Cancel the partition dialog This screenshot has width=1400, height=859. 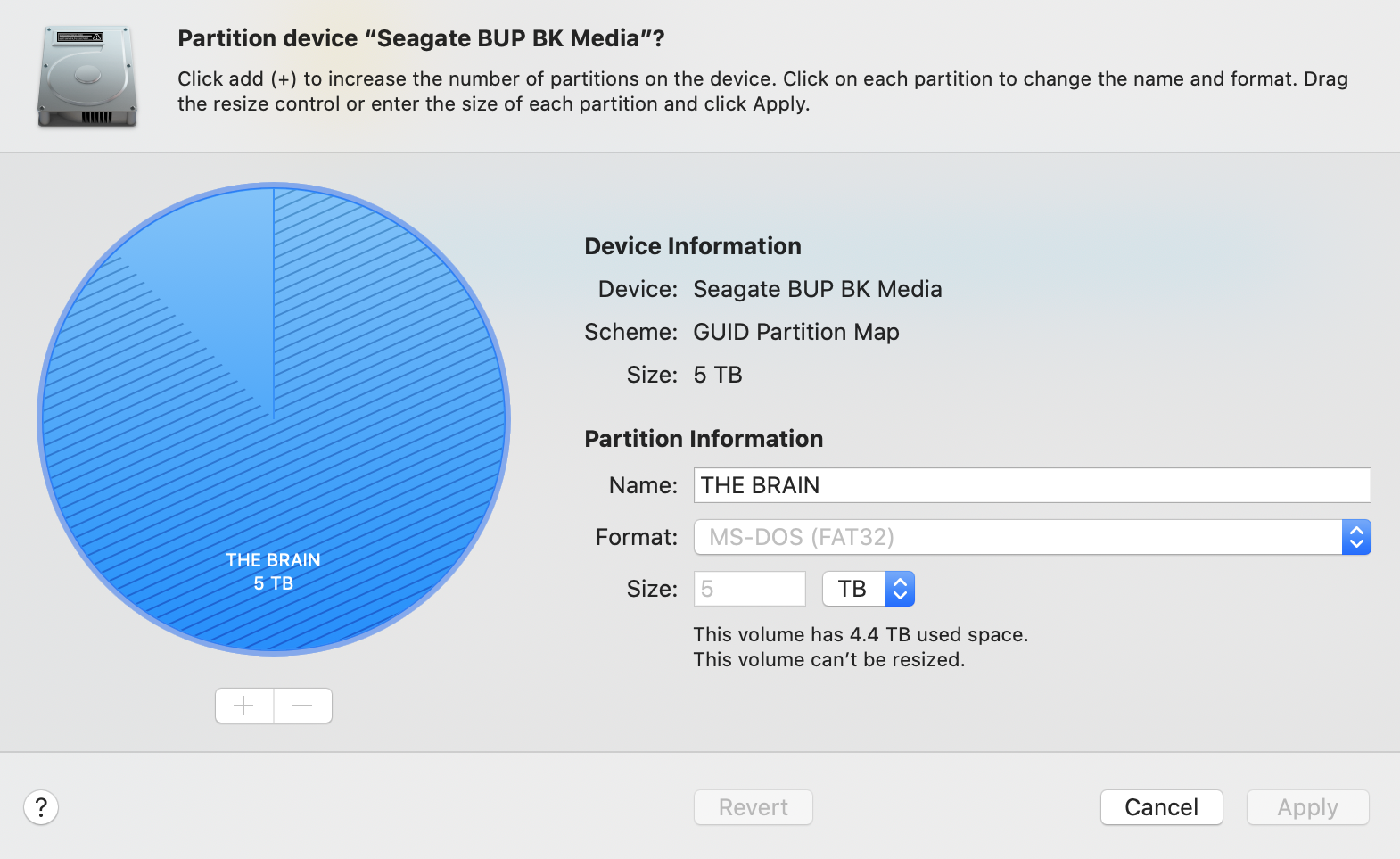click(x=1161, y=807)
